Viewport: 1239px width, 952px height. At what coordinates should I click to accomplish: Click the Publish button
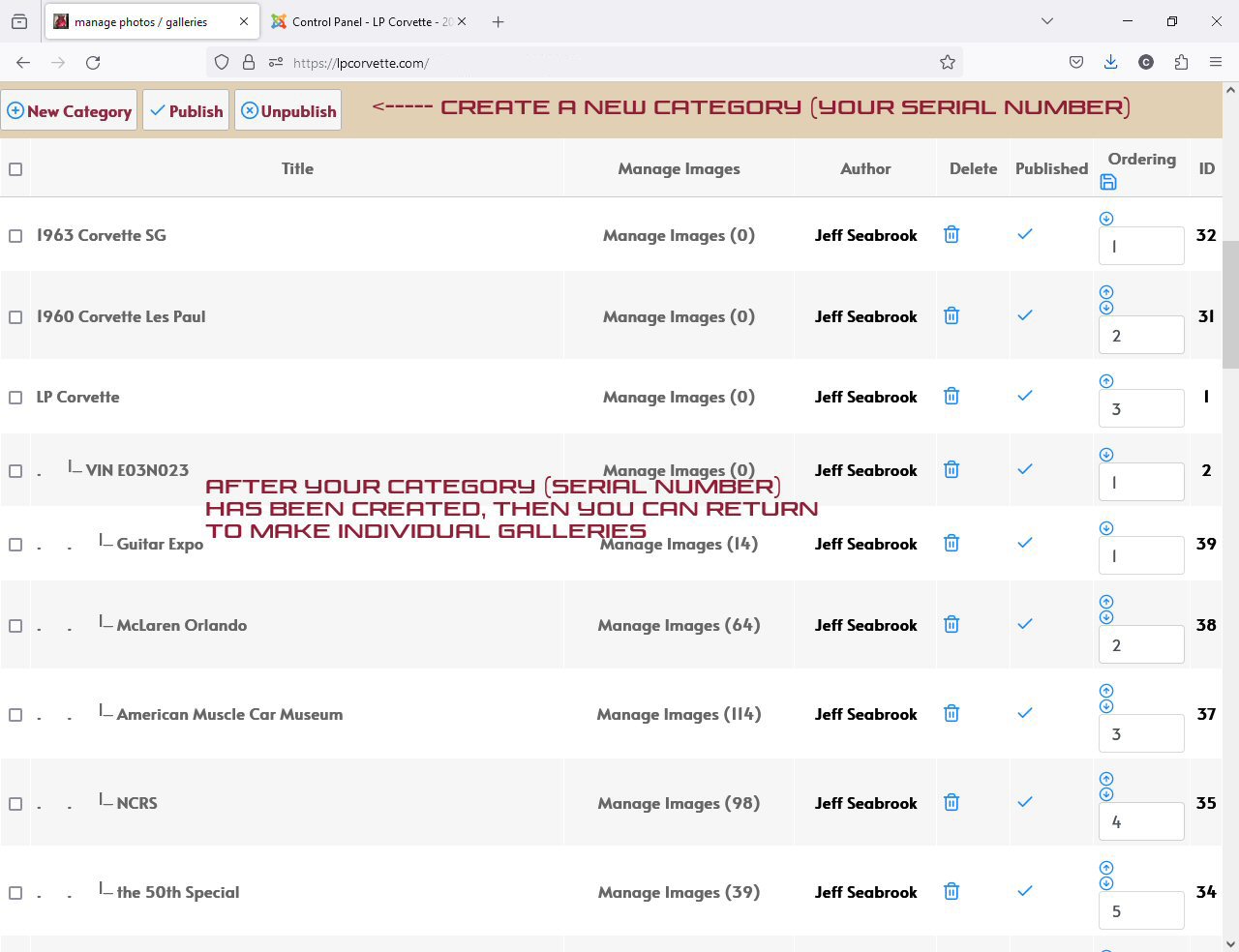pos(186,110)
